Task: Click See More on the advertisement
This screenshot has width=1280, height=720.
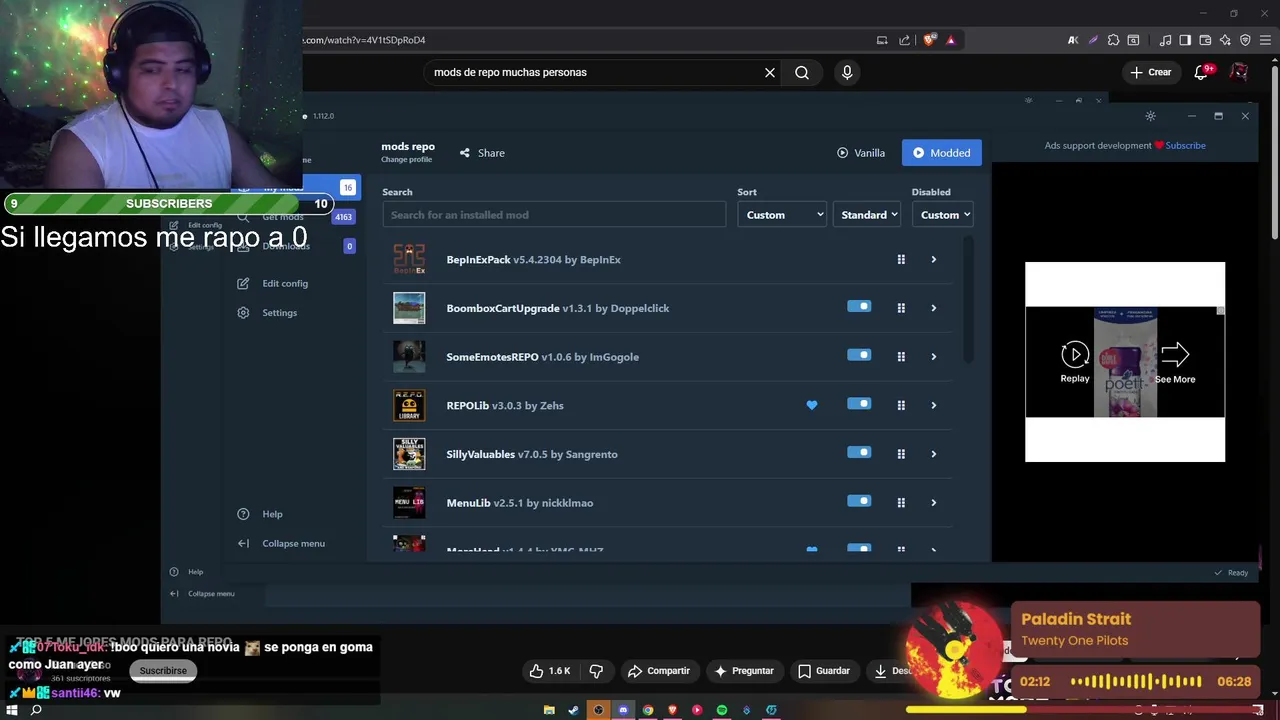Action: (1175, 362)
